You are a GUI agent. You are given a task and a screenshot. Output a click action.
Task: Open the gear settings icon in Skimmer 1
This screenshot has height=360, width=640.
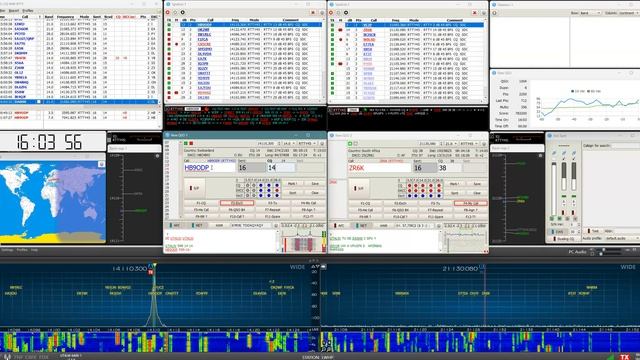(x=322, y=13)
